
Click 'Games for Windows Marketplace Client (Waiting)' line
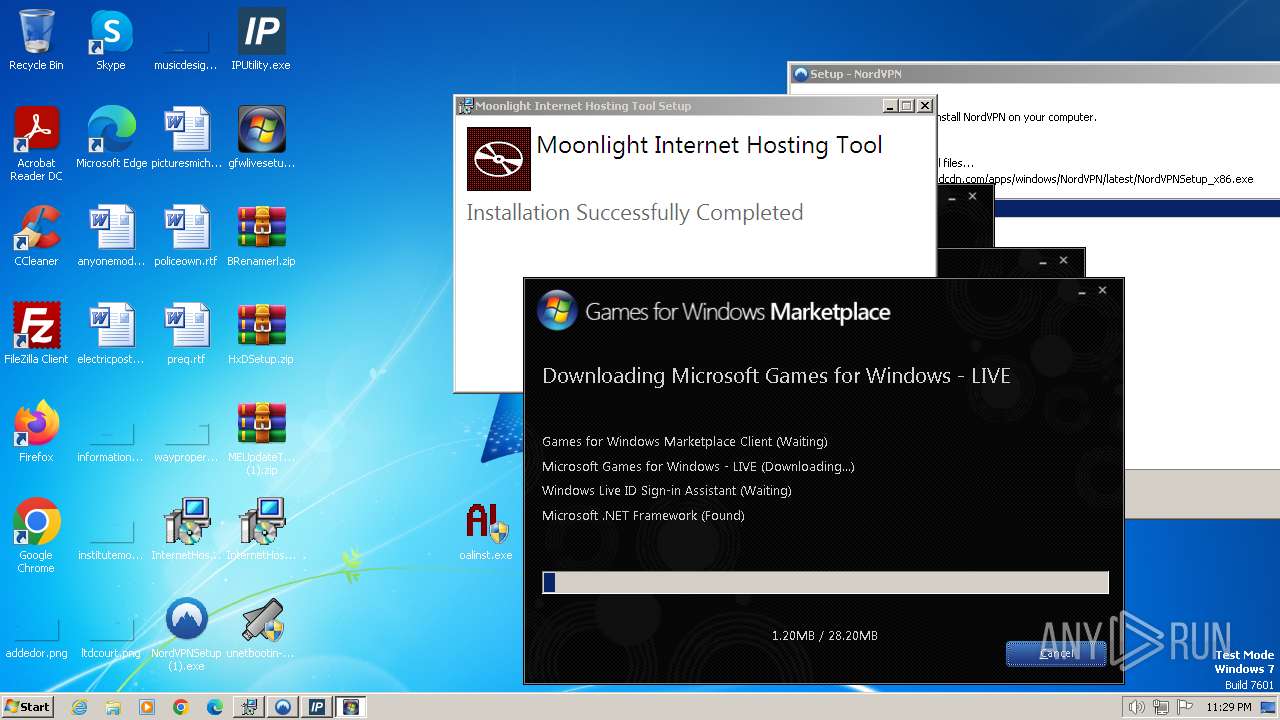coord(685,441)
